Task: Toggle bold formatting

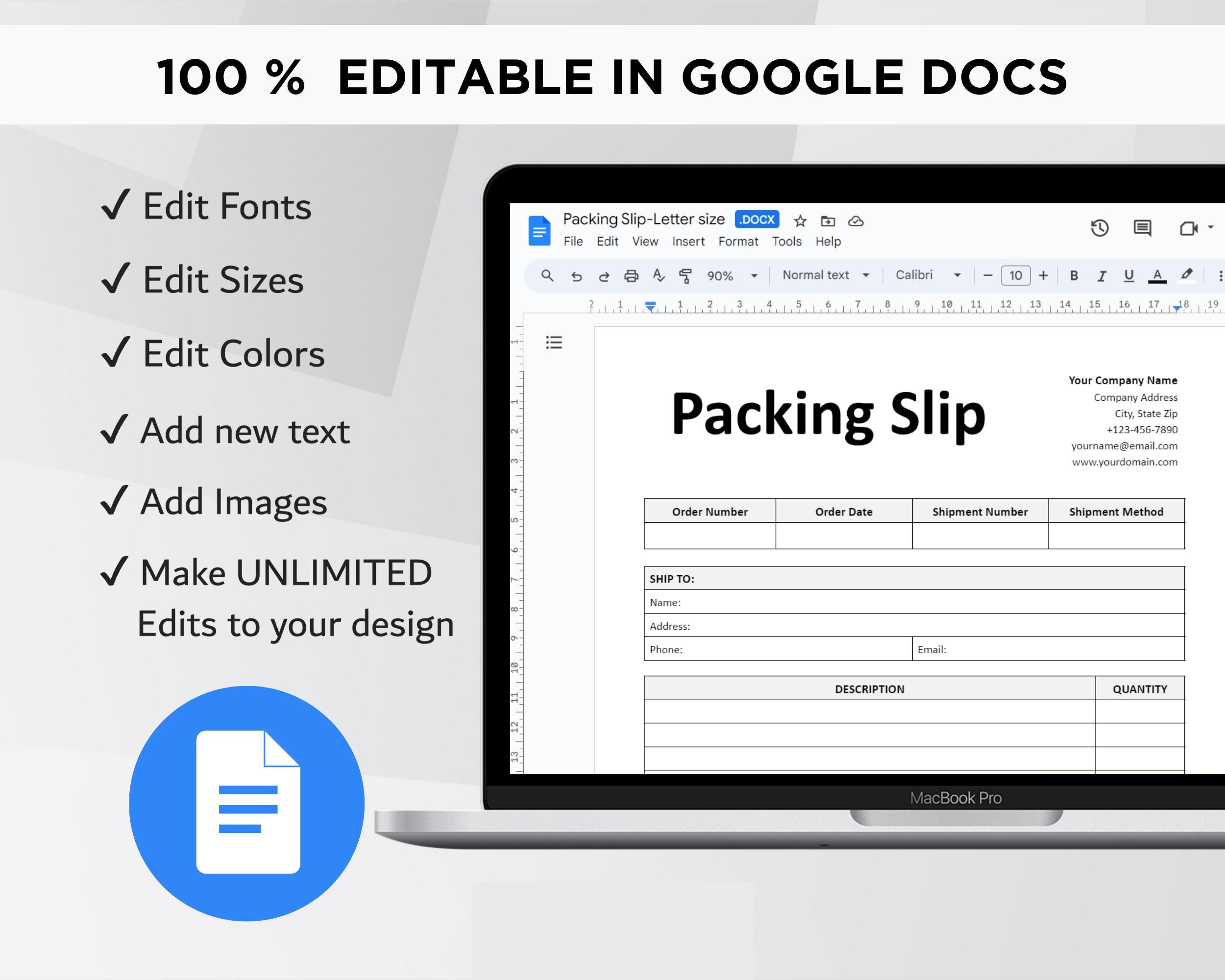Action: pos(1073,277)
